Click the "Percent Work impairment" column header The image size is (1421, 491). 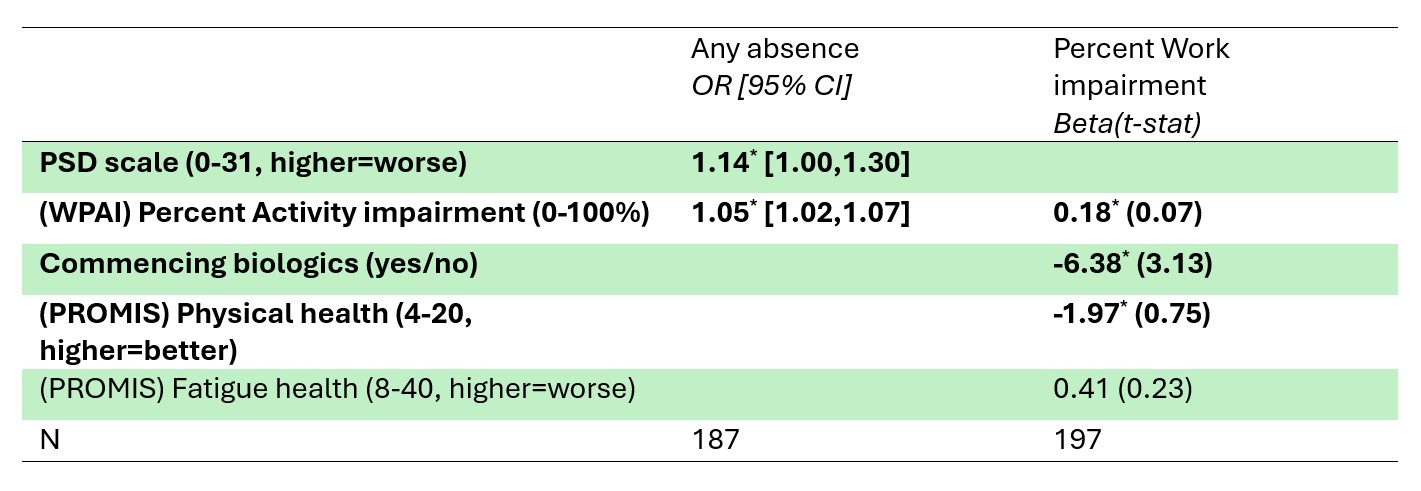1141,66
